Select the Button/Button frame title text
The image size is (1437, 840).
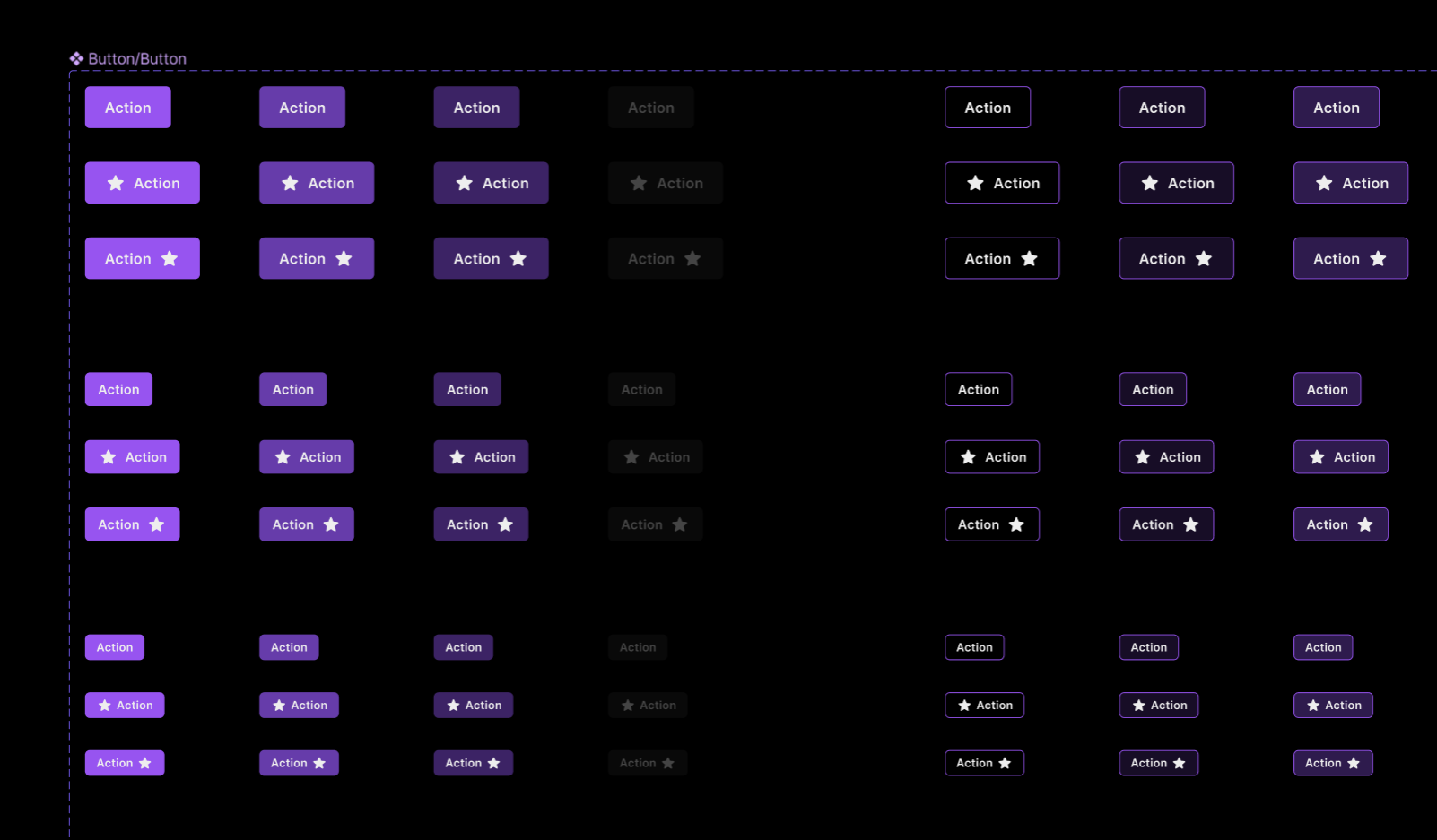tap(137, 59)
